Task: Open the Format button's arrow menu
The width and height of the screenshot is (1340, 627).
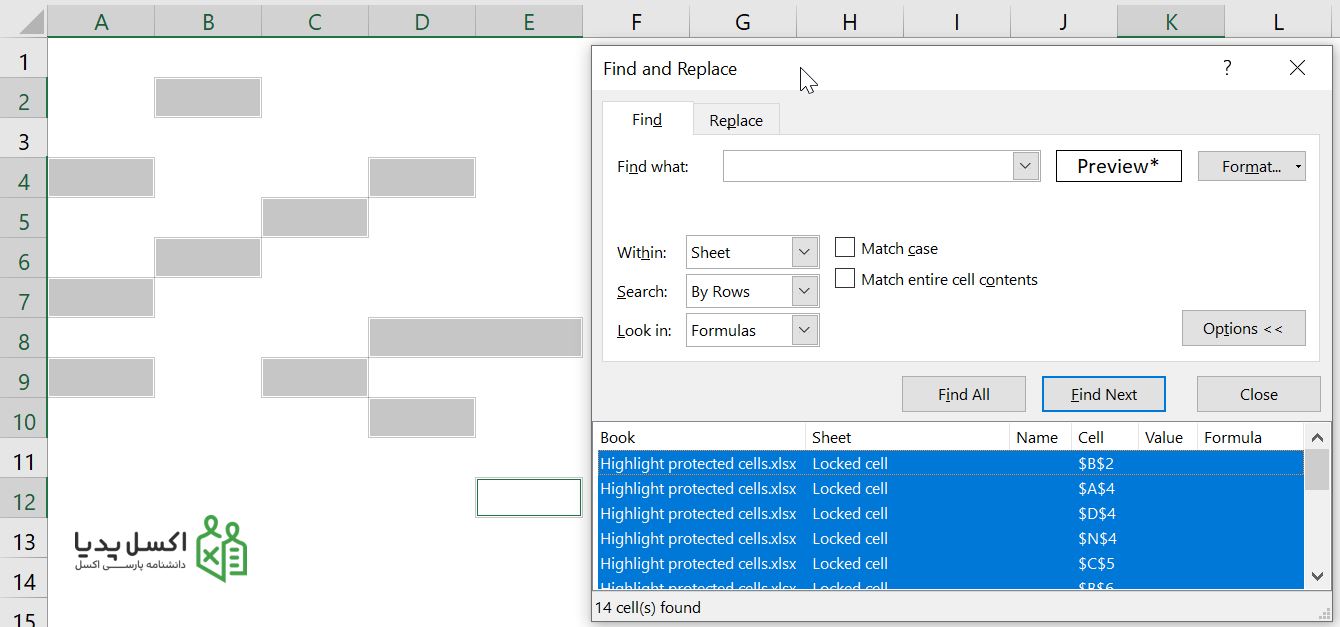Action: click(x=1298, y=167)
